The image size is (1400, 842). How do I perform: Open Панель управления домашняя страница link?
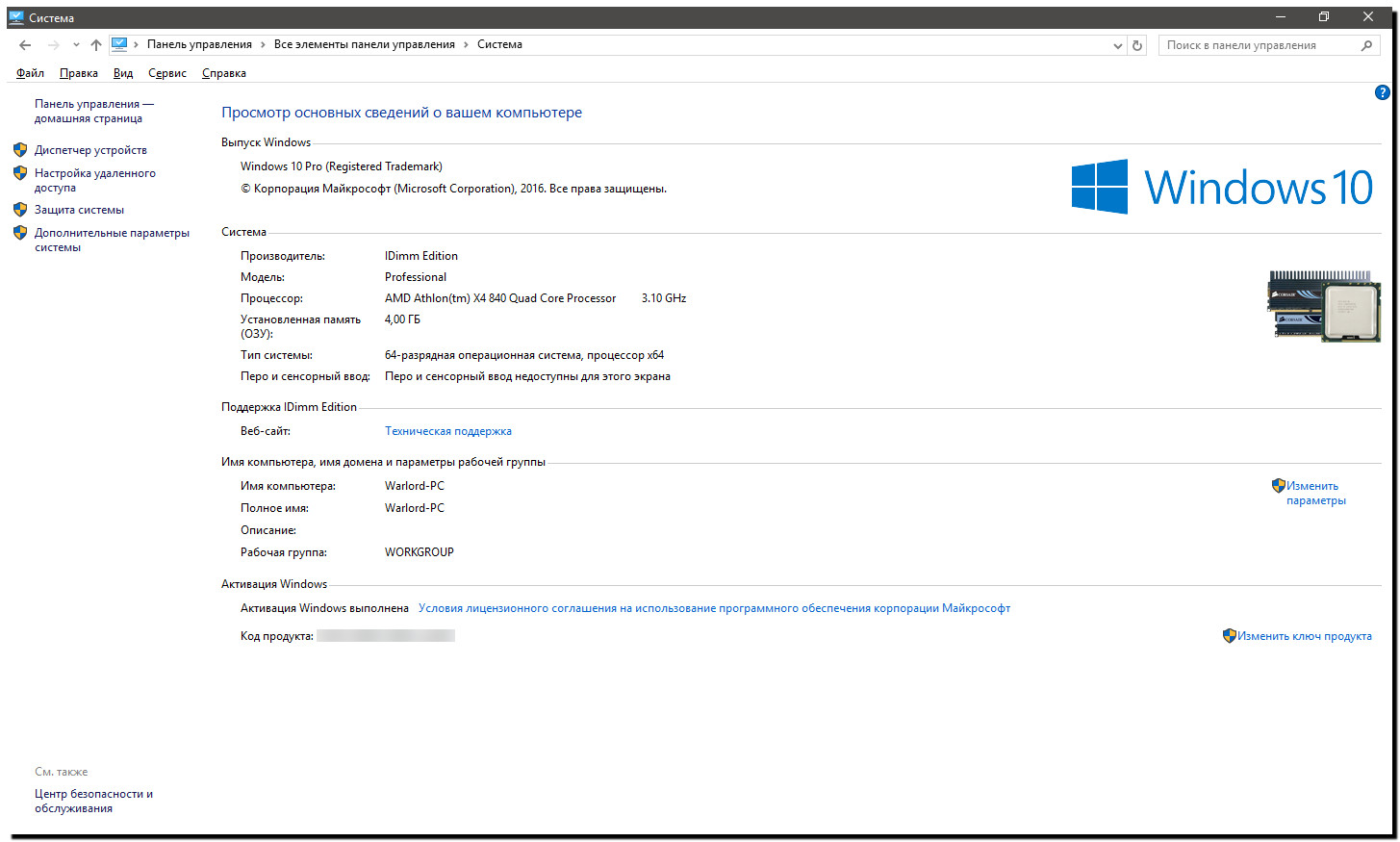(94, 111)
